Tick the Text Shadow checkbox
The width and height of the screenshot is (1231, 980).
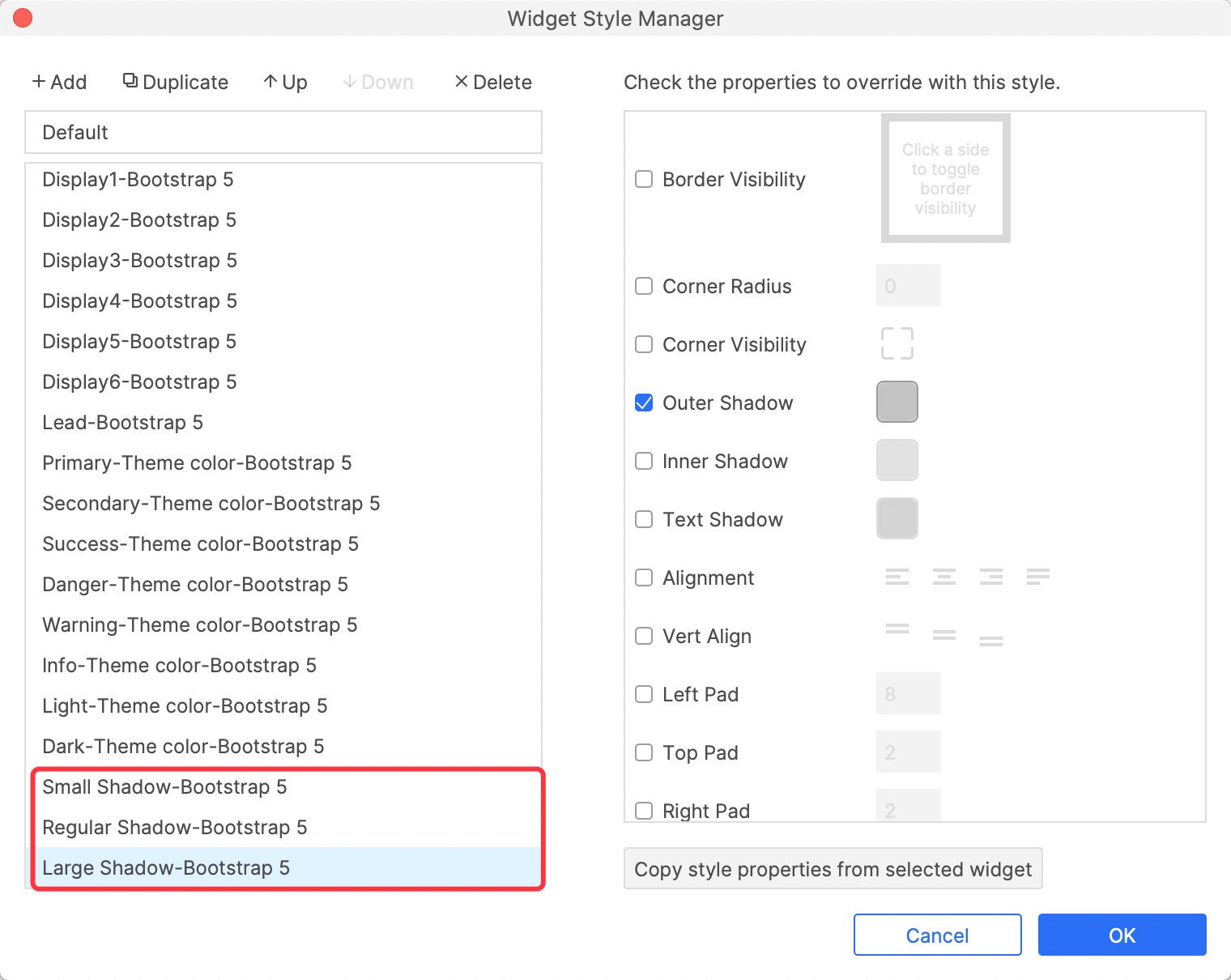[644, 519]
